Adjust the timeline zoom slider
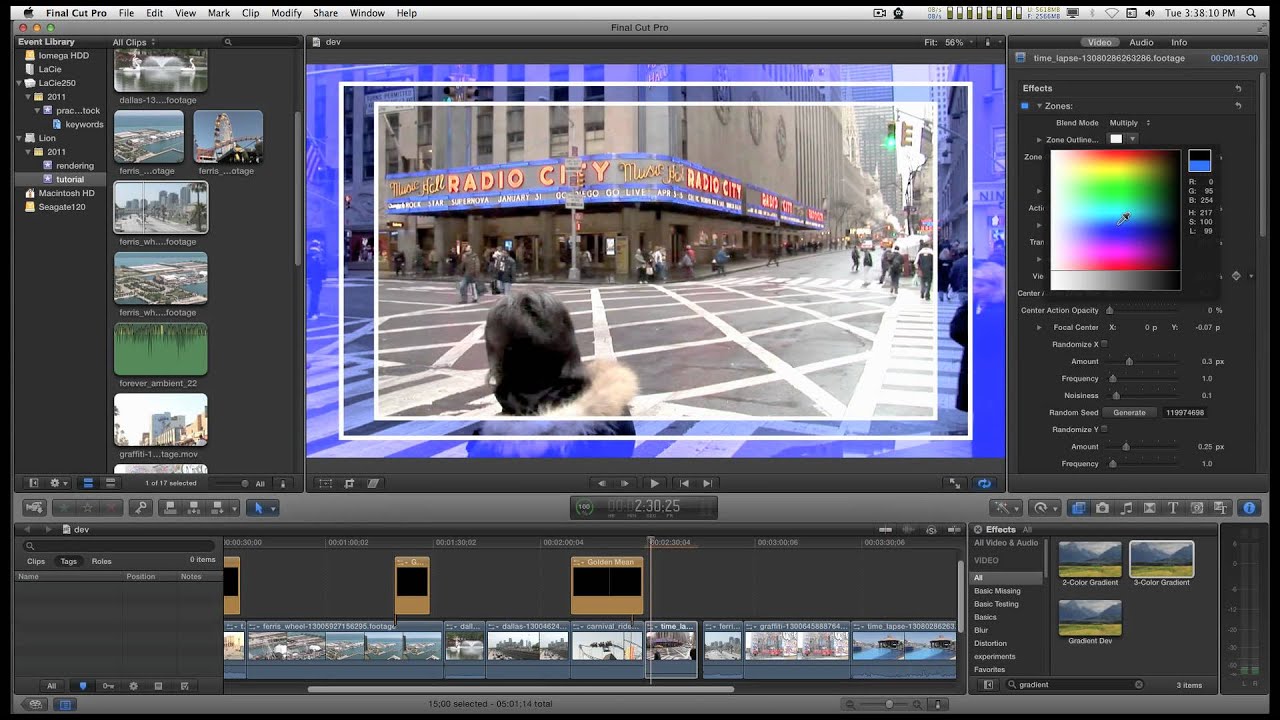The width and height of the screenshot is (1280, 720). [x=889, y=704]
